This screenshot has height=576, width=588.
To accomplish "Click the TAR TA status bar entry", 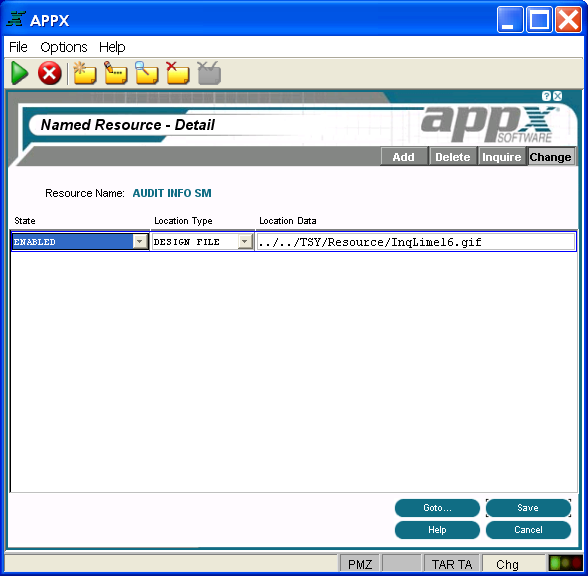I will (452, 564).
